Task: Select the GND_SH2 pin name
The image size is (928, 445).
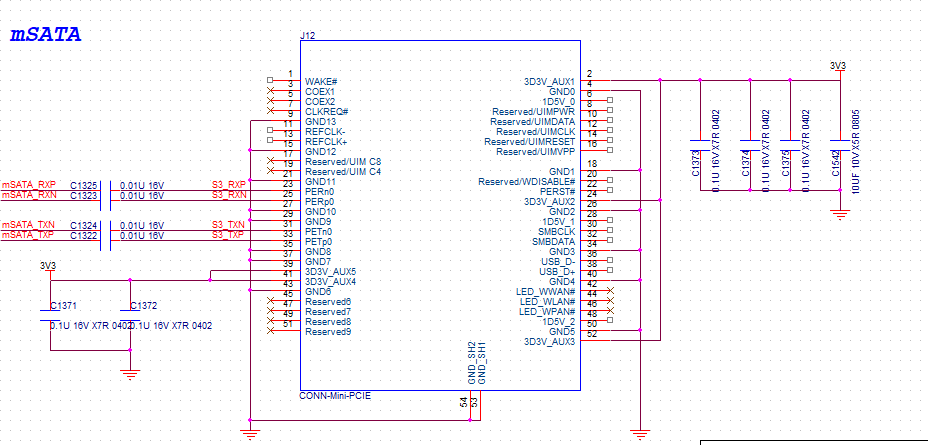Action: coord(472,363)
